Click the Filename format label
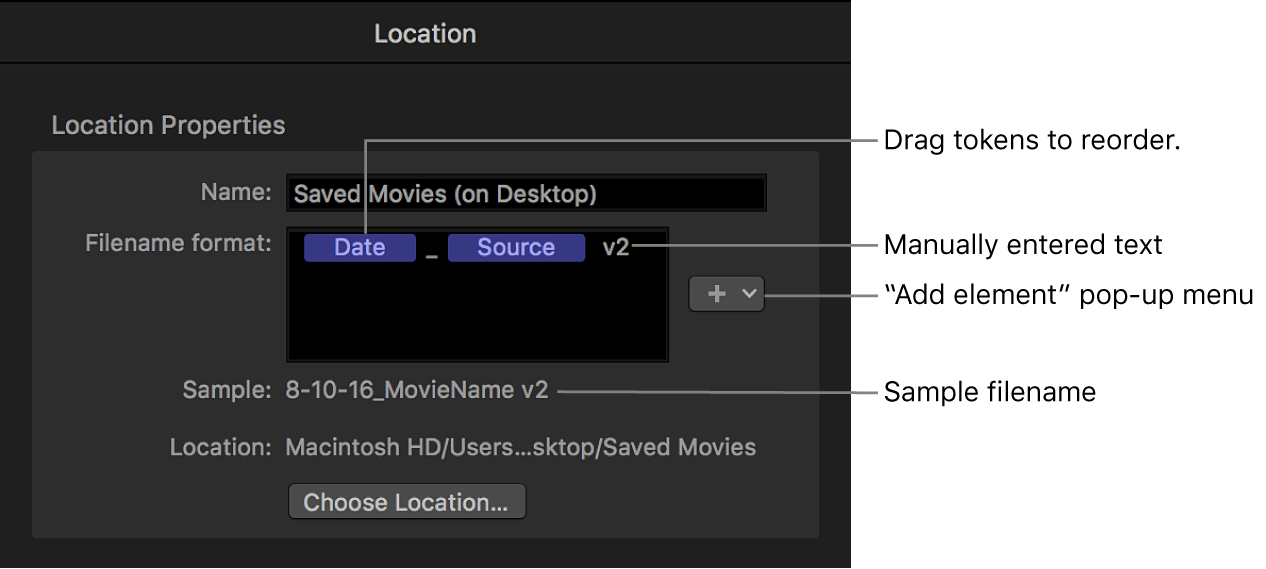Viewport: 1266px width, 569px height. click(178, 243)
